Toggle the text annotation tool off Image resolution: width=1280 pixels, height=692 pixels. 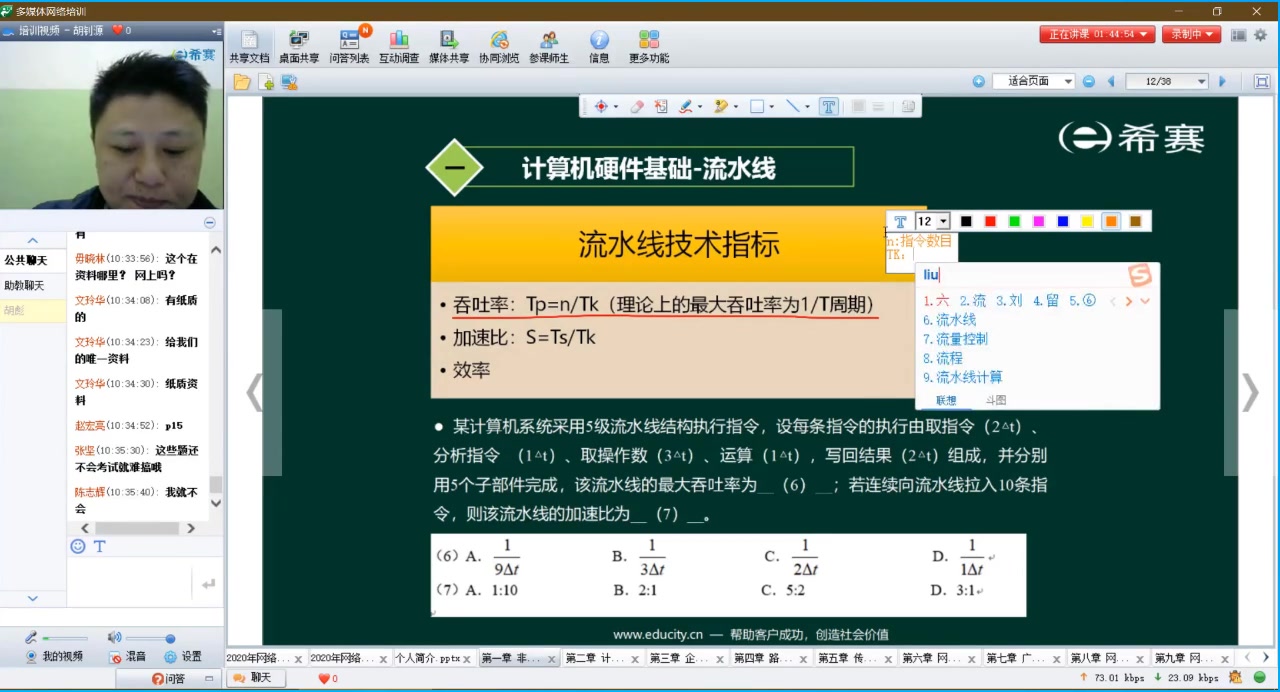829,106
